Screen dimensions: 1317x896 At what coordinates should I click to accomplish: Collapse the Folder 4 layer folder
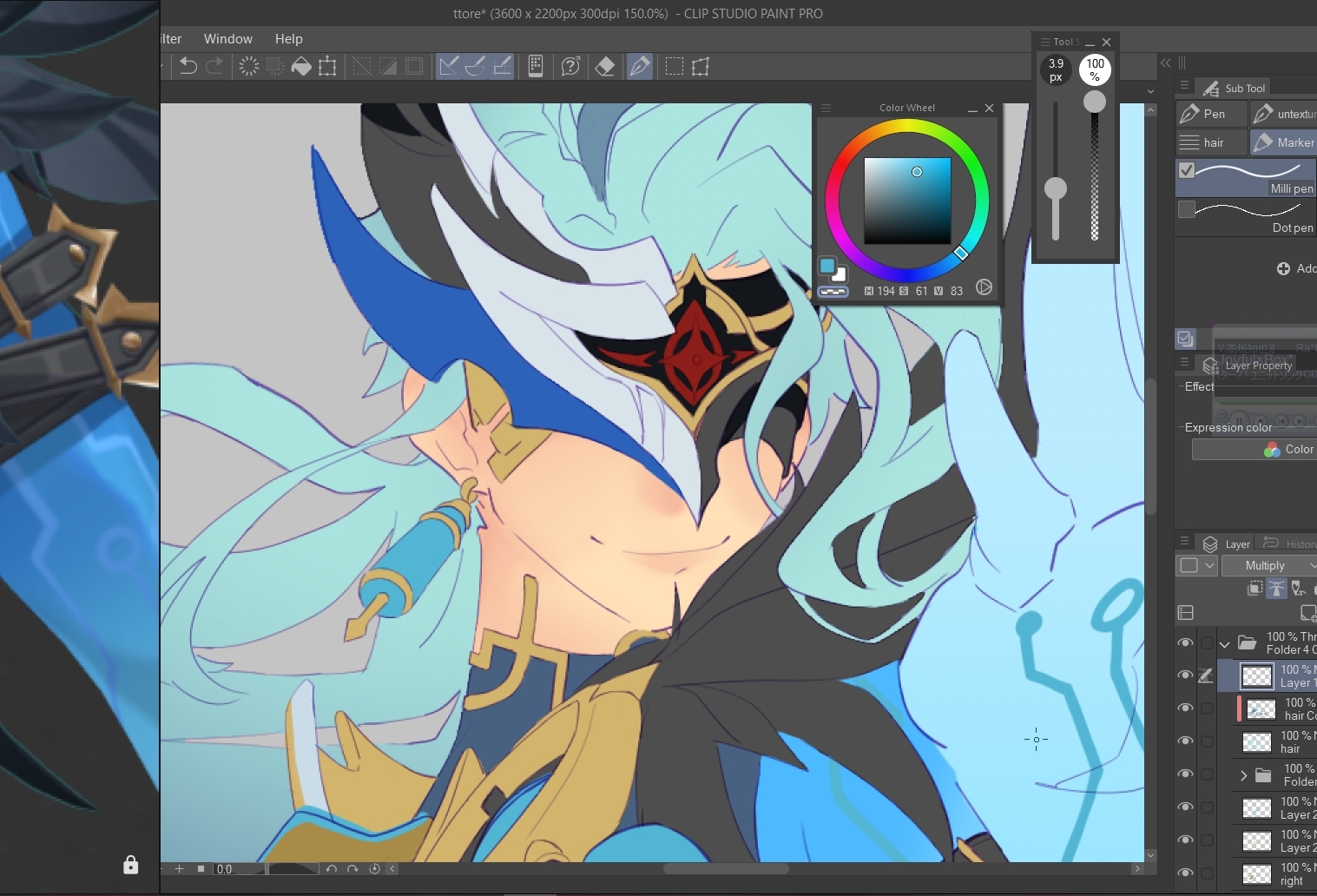tap(1224, 644)
